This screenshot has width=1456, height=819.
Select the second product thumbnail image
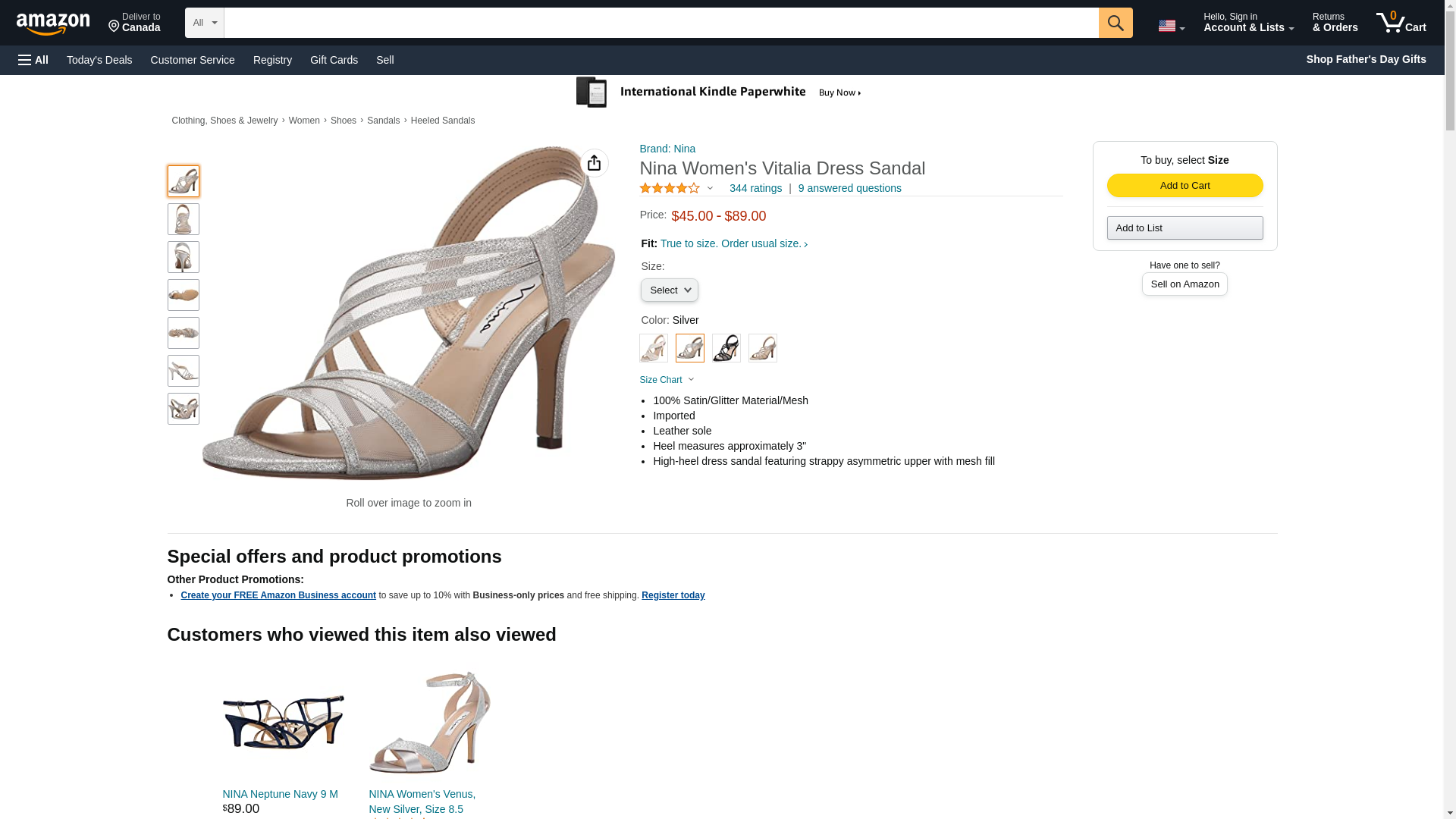coord(183,219)
